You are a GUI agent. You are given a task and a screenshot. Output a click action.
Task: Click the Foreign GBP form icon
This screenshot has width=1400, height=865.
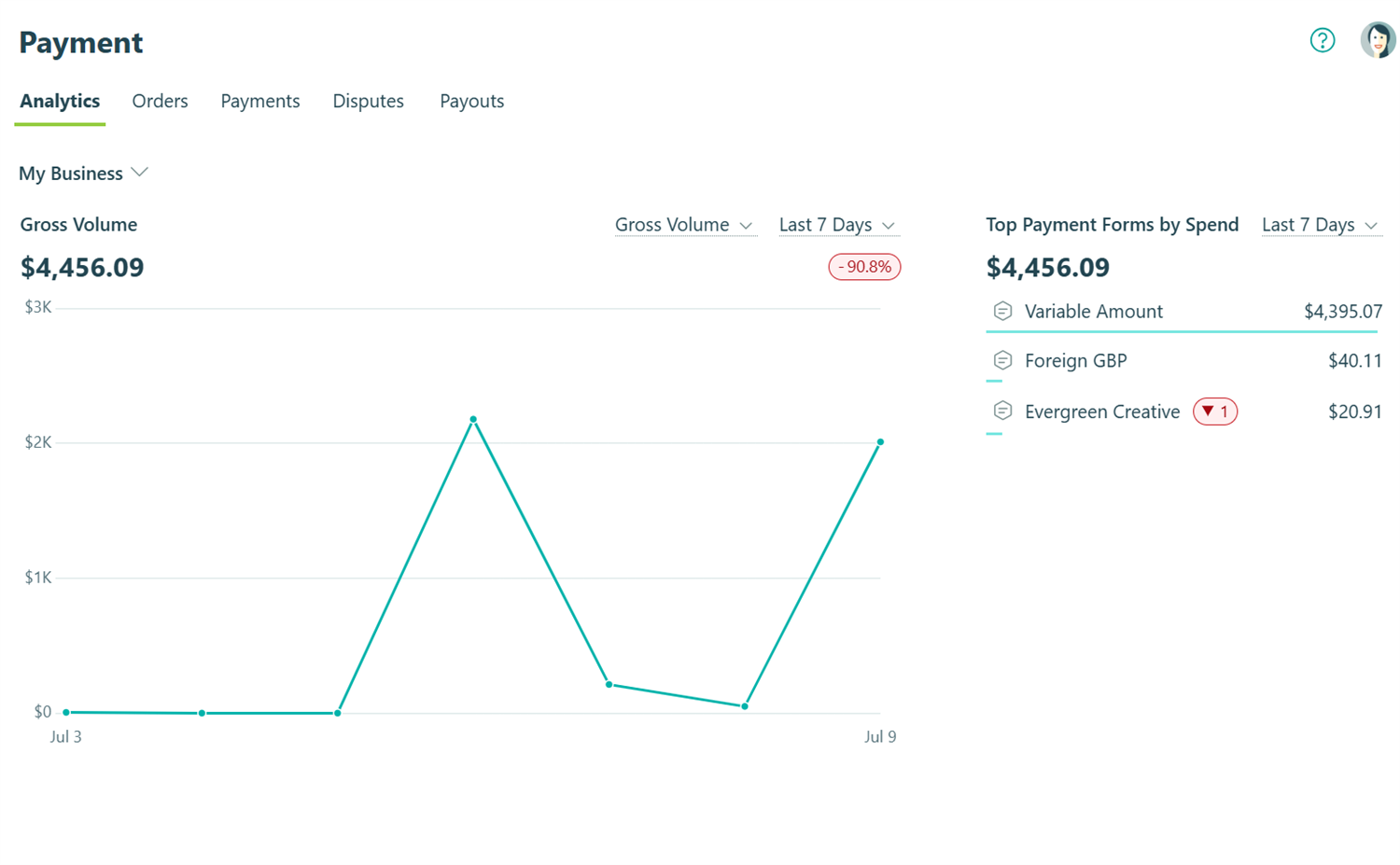[x=1002, y=360]
